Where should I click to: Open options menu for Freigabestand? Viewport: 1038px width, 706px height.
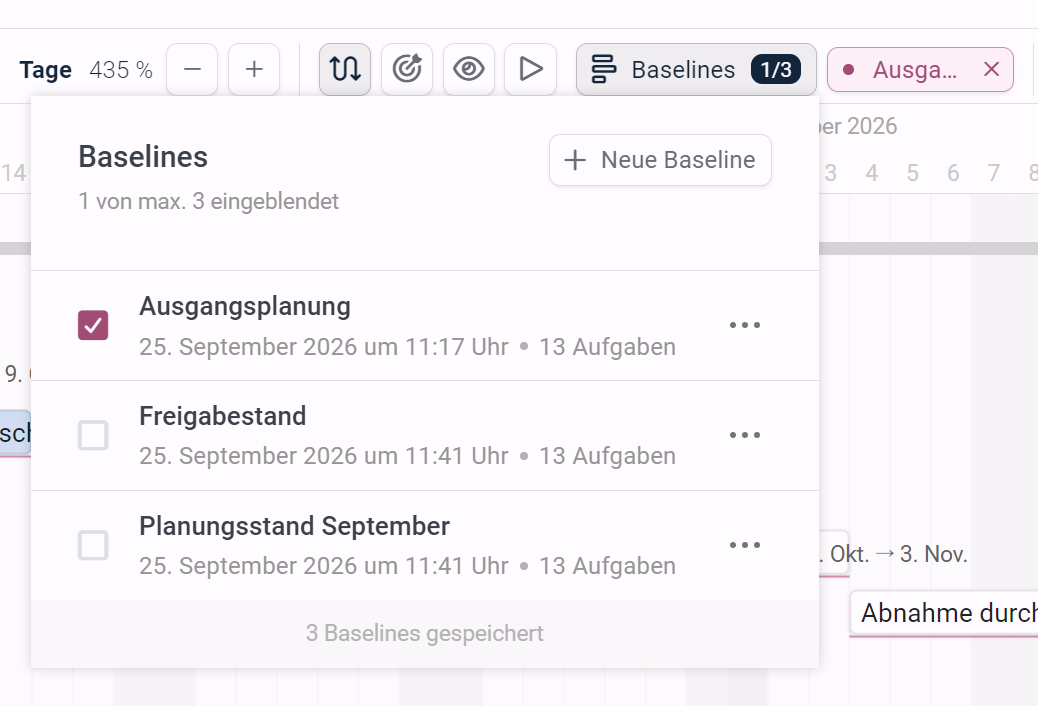(745, 435)
